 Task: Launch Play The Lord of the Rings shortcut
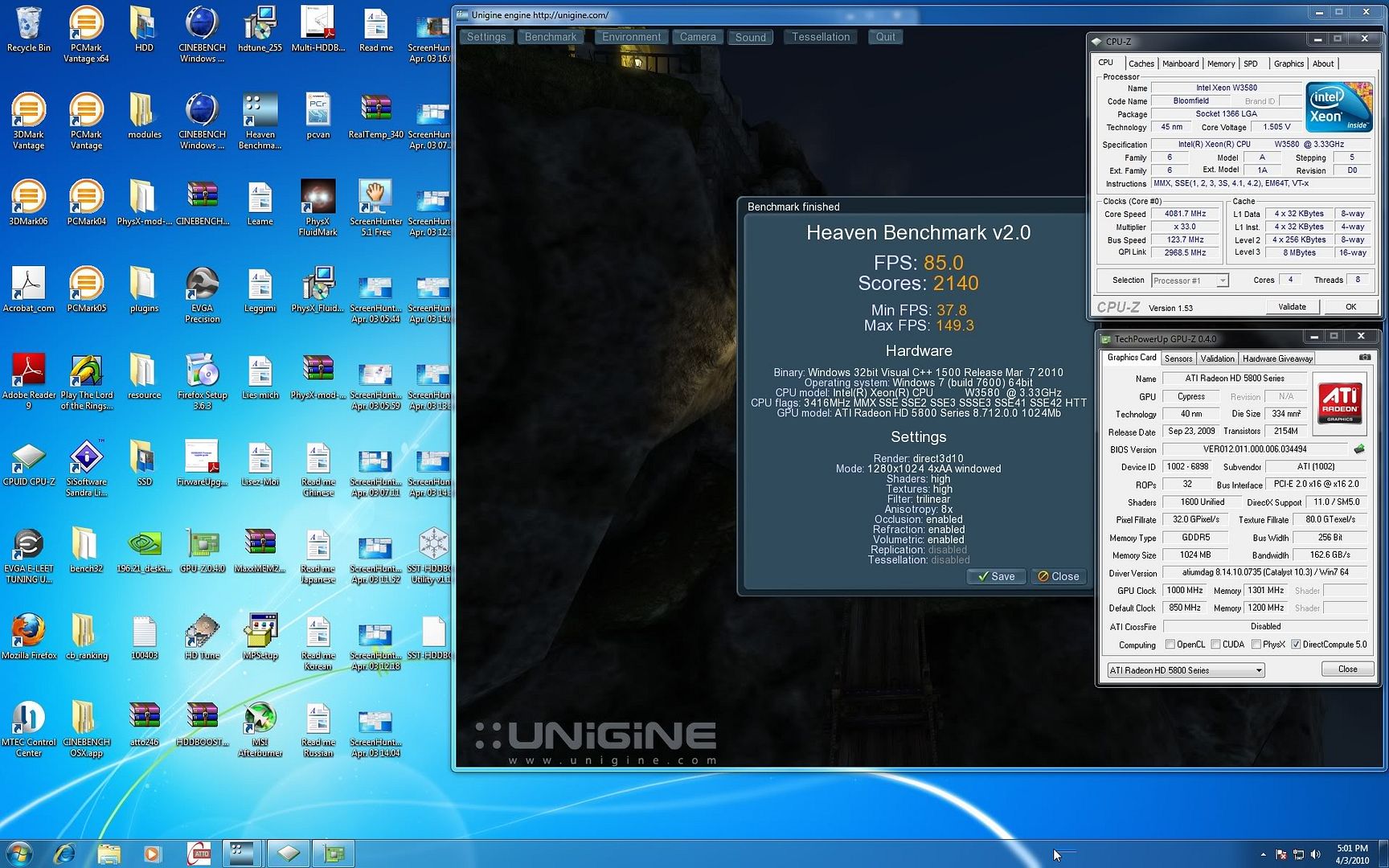click(x=86, y=383)
